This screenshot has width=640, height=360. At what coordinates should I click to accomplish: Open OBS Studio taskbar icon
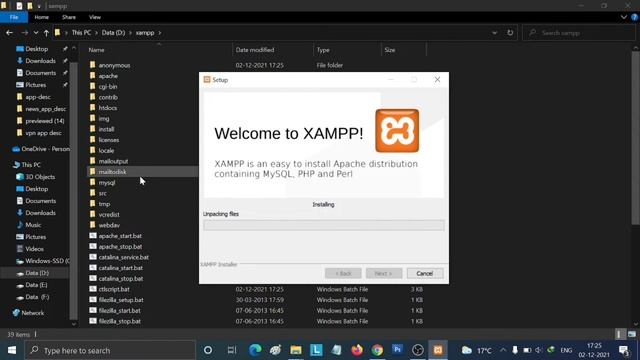(x=418, y=350)
